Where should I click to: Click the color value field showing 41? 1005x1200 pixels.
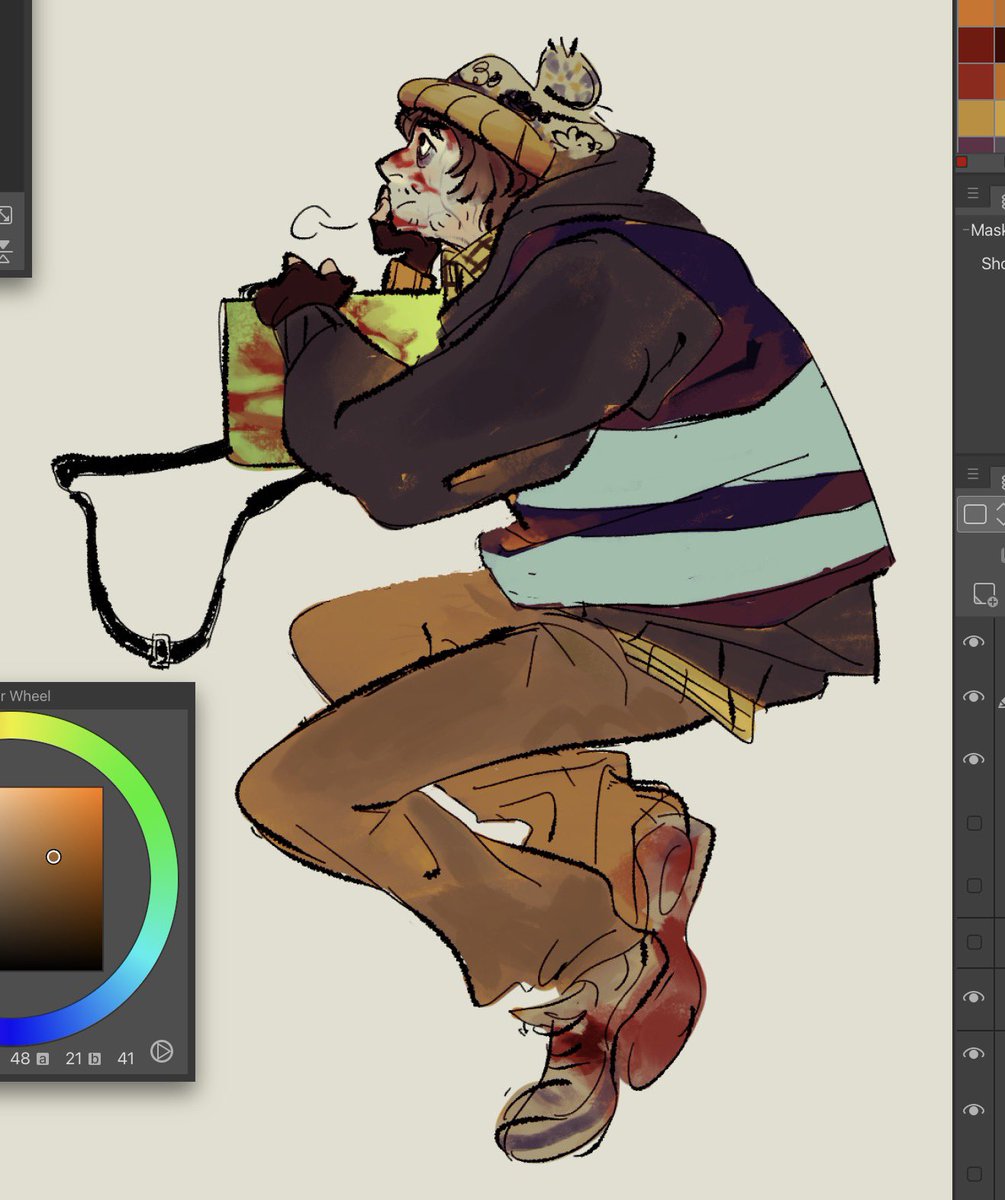(125, 1057)
